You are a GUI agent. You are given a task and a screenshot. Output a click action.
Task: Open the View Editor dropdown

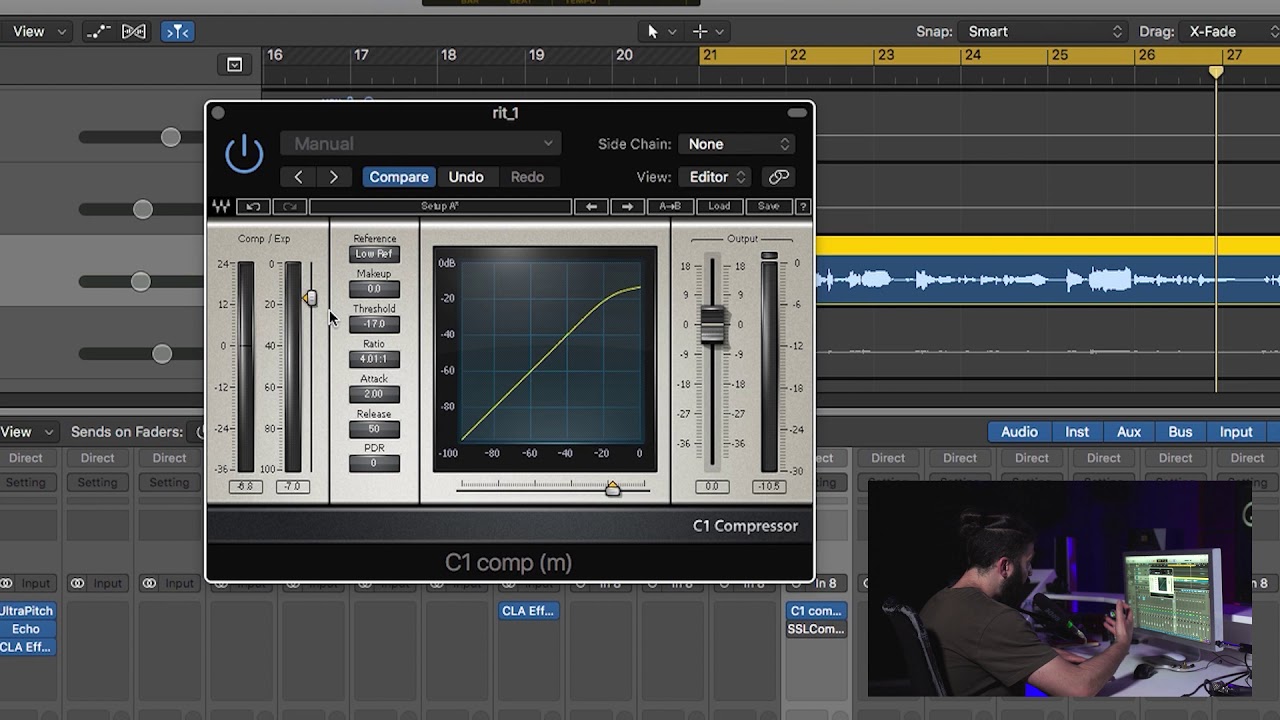click(x=716, y=177)
